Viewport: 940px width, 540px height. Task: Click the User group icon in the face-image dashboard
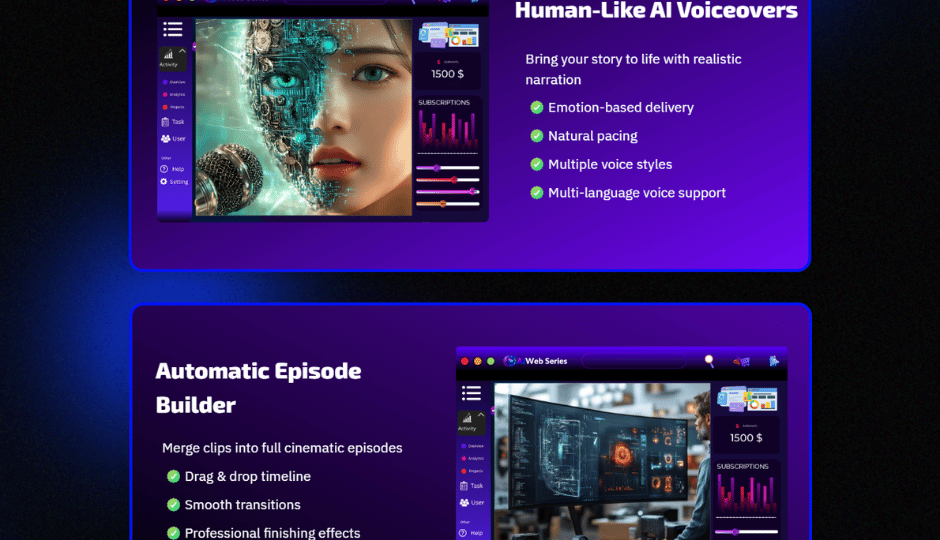(x=165, y=138)
